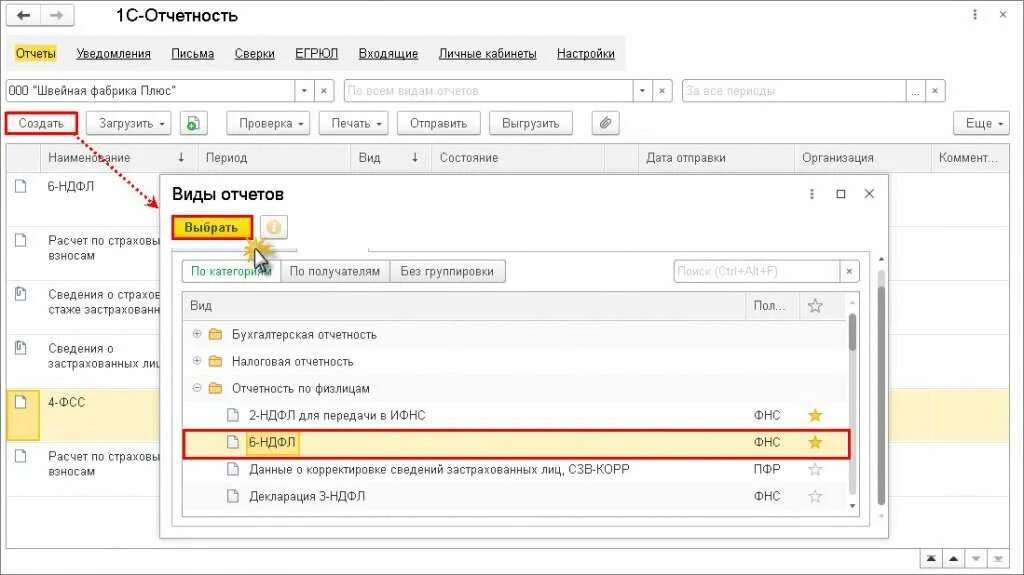Click the move up arrow button at bottom
Screen dimensions: 1024x575
pyautogui.click(x=953, y=559)
